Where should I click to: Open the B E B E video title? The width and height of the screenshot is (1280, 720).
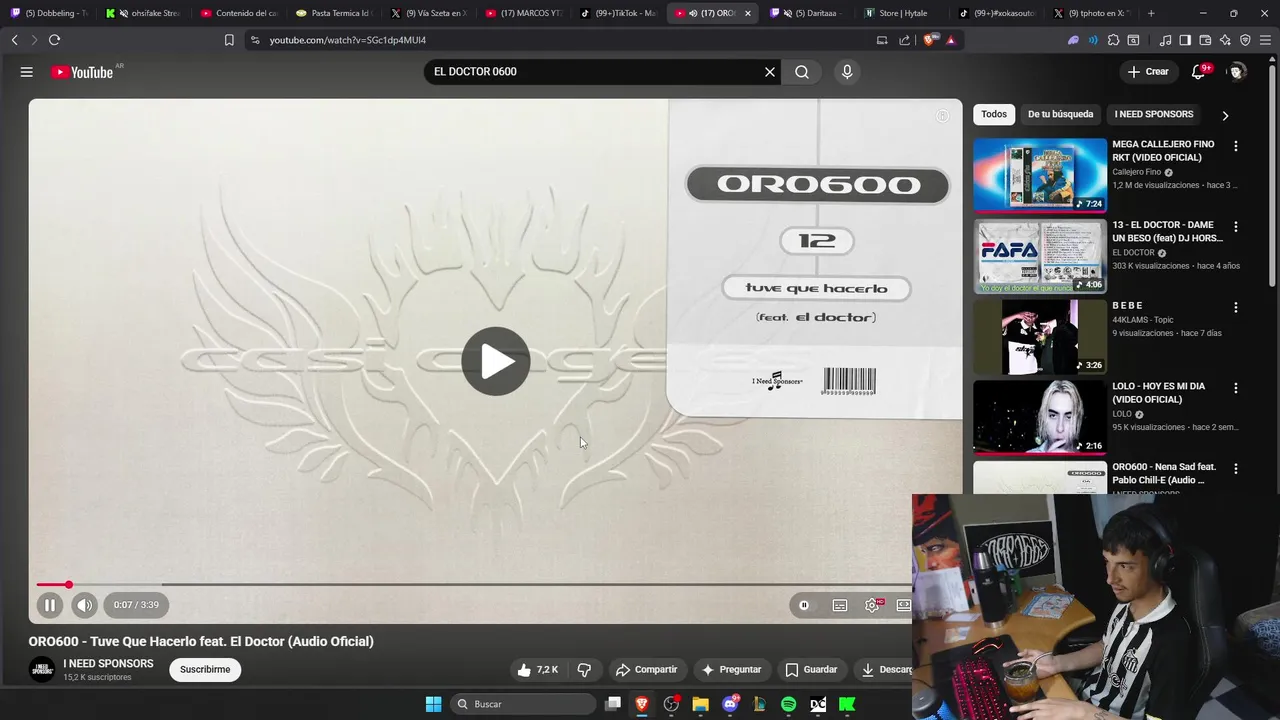(x=1128, y=305)
